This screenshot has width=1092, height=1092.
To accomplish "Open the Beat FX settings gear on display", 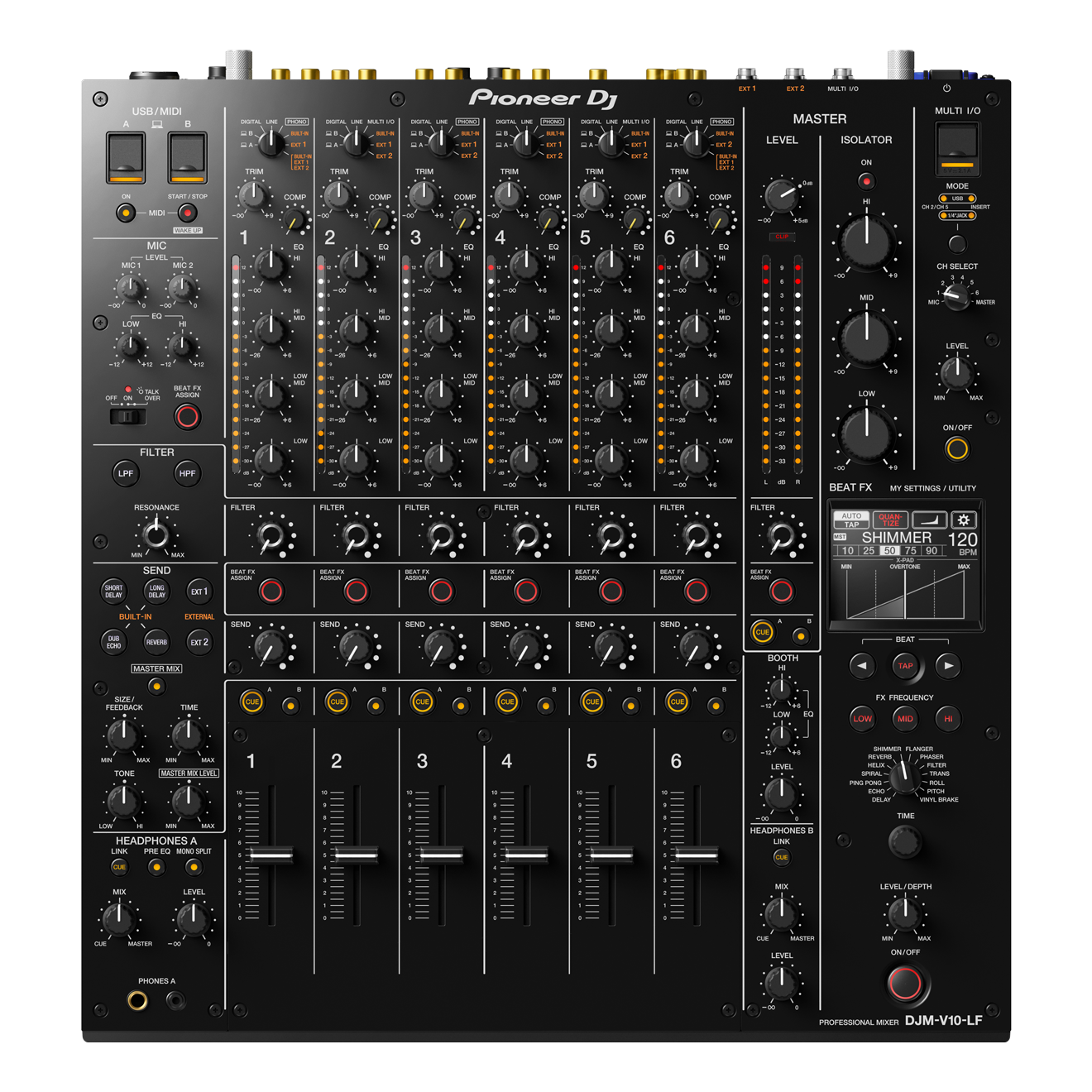I will point(965,518).
